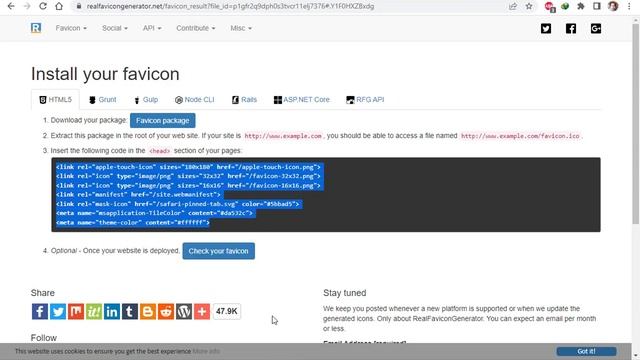This screenshot has width=640, height=360.
Task: Expand the Social dropdown menu
Action: (115, 28)
